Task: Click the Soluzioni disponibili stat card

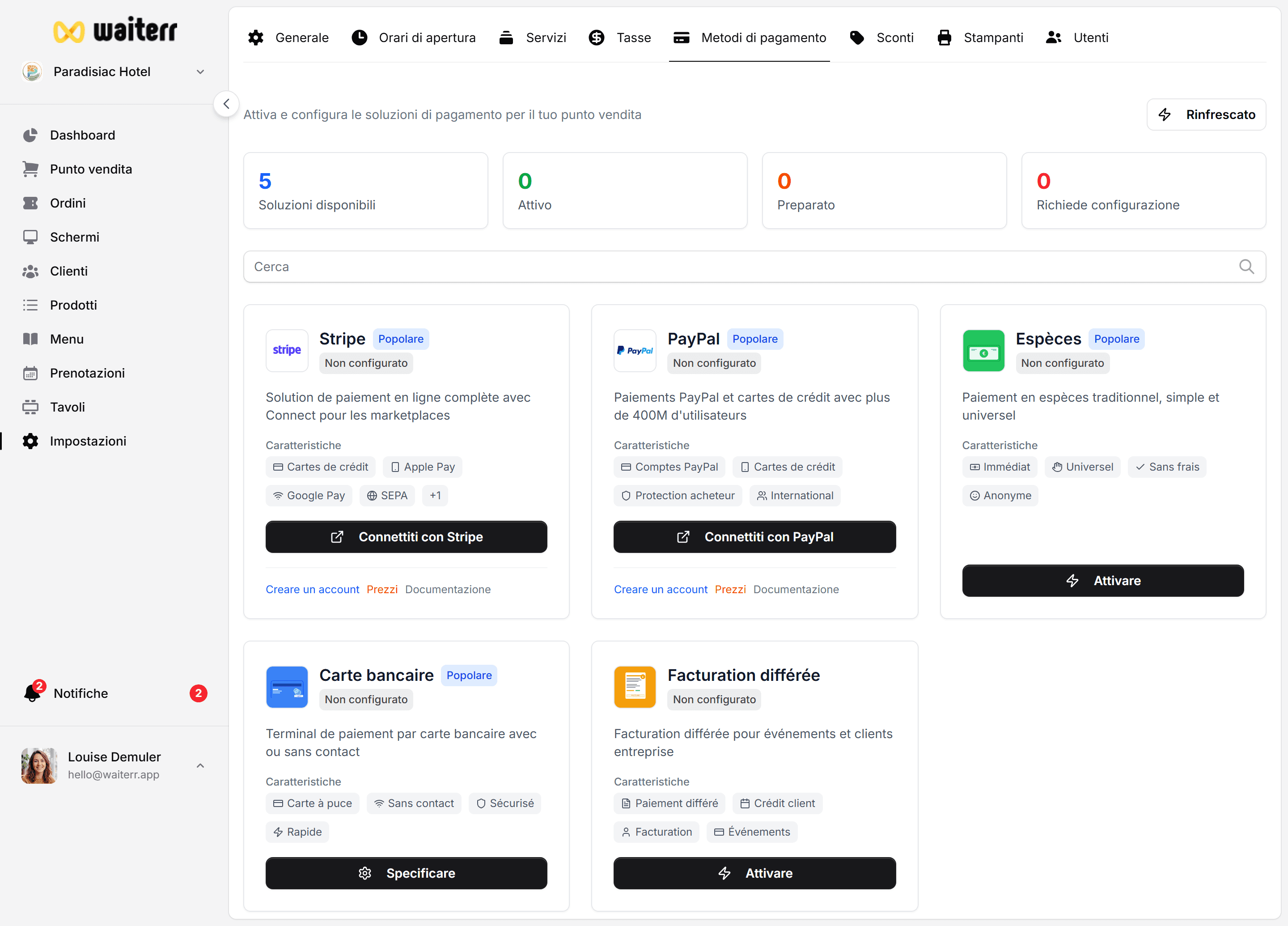Action: coord(366,191)
